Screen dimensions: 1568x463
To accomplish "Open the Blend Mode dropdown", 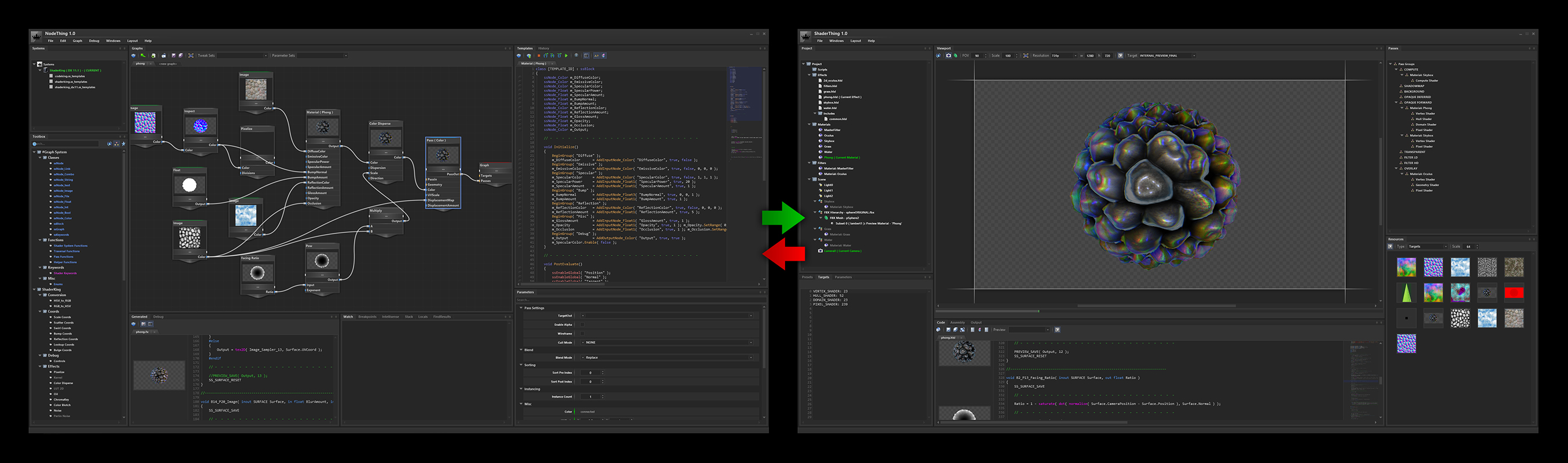I will click(x=667, y=358).
